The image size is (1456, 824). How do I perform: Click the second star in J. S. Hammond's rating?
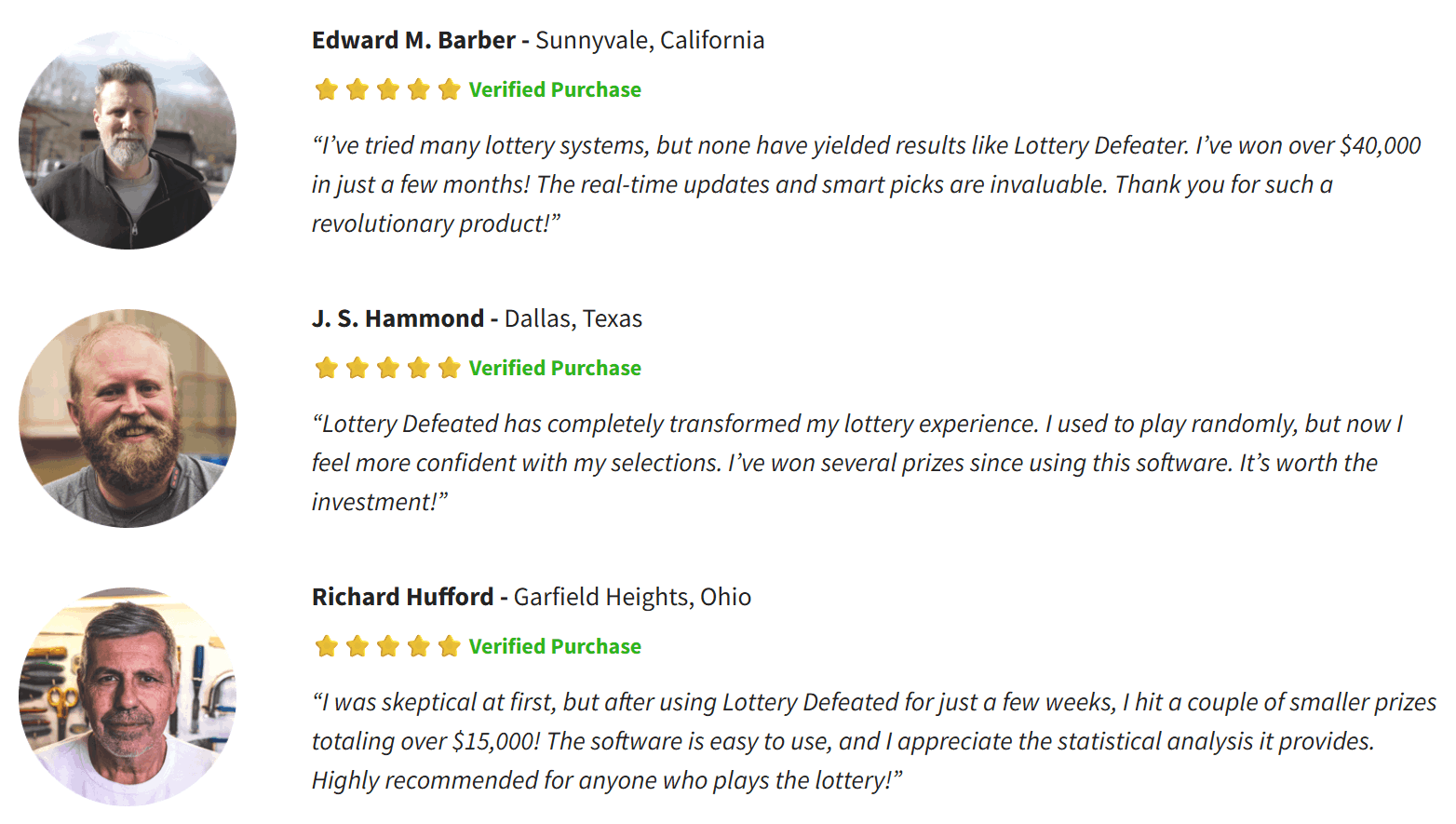pos(357,368)
